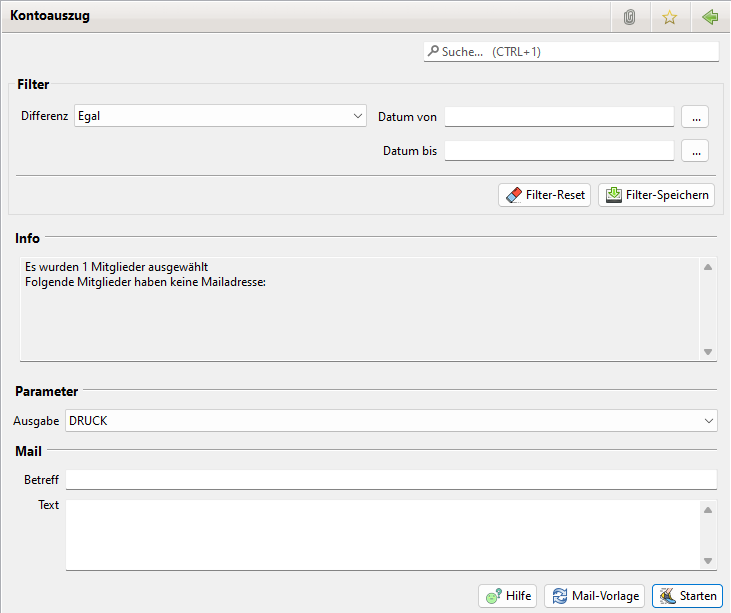Open the Mail-Vorlage template button

(x=595, y=596)
